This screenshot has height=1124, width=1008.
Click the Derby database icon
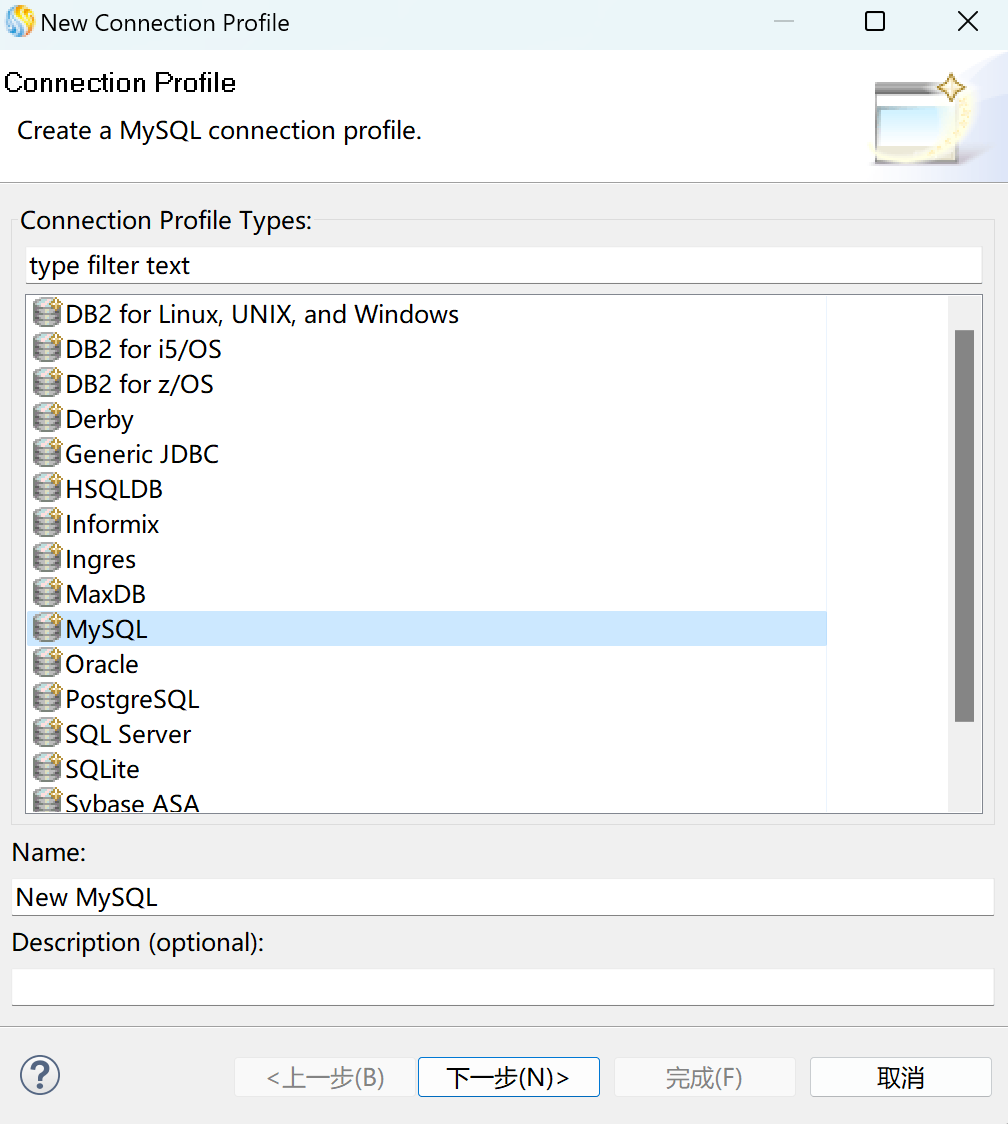[x=47, y=419]
